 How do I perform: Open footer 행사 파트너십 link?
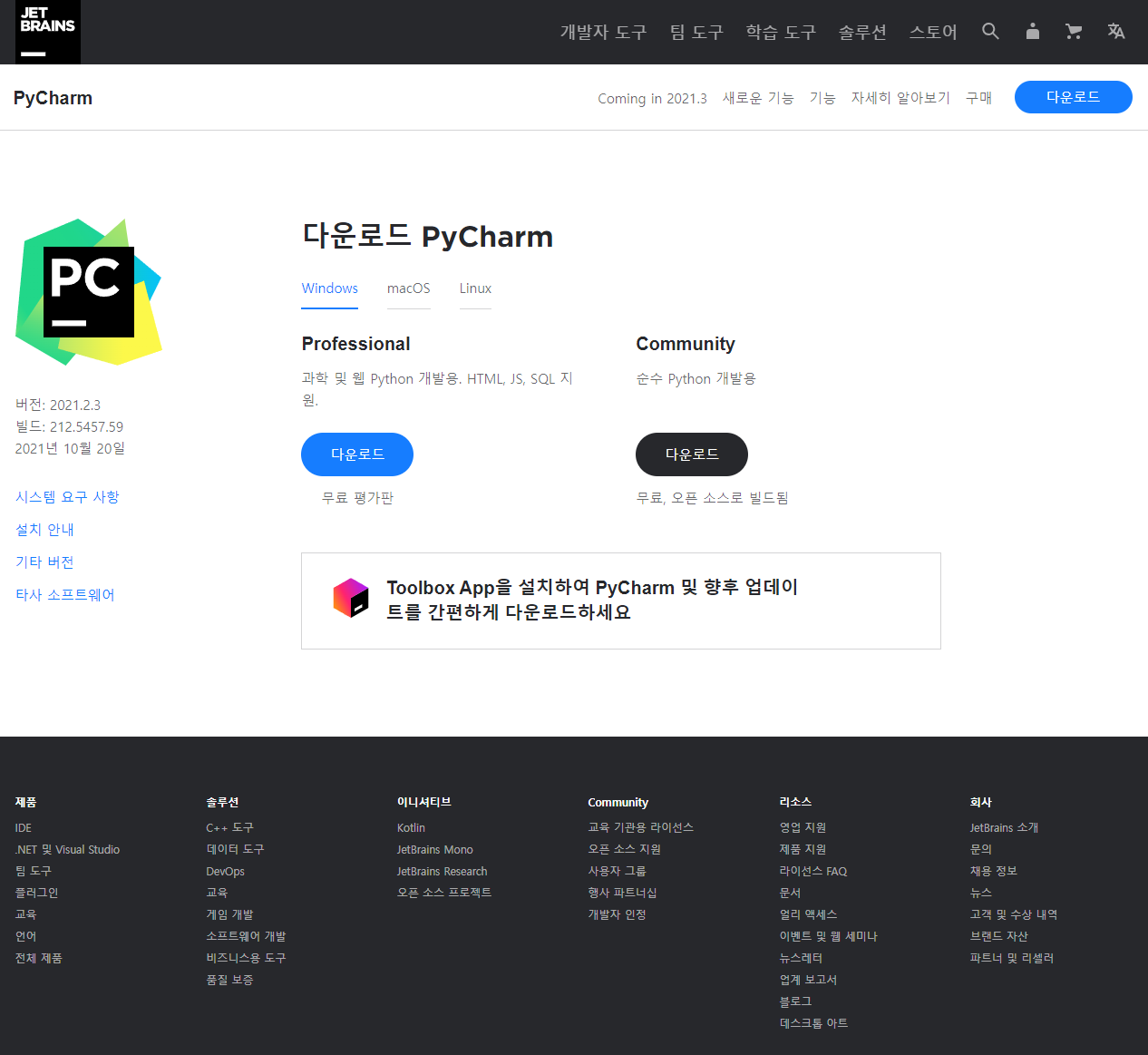tap(622, 894)
